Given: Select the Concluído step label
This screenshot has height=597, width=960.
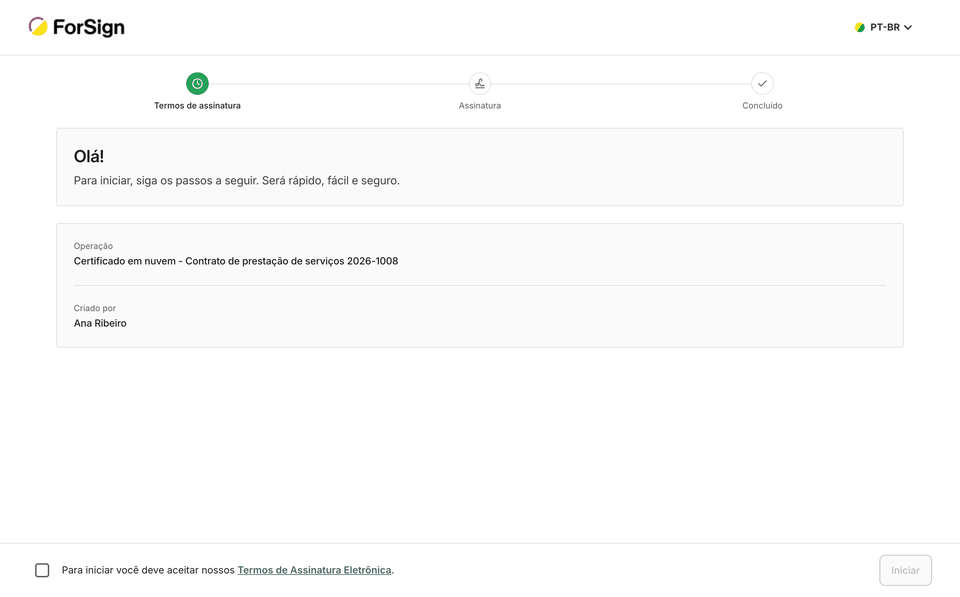Looking at the screenshot, I should point(762,106).
